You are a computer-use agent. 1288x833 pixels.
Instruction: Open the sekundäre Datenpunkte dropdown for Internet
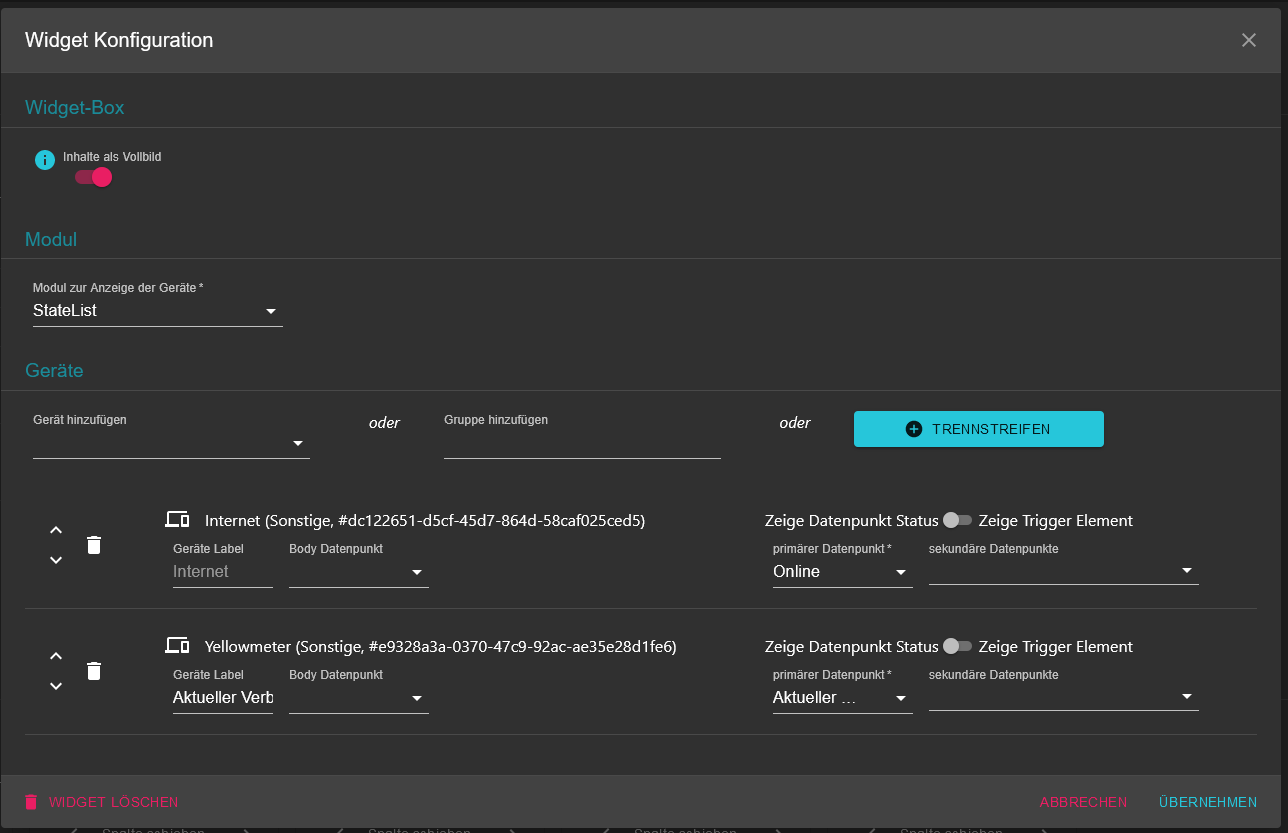[1064, 571]
